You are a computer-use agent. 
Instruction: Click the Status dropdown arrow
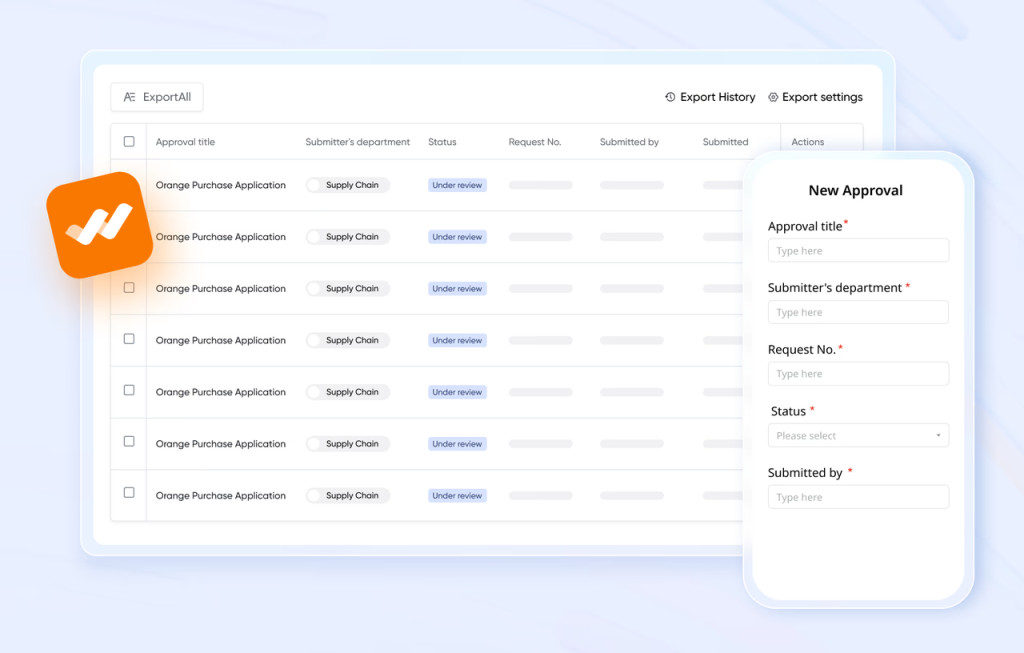pos(938,436)
